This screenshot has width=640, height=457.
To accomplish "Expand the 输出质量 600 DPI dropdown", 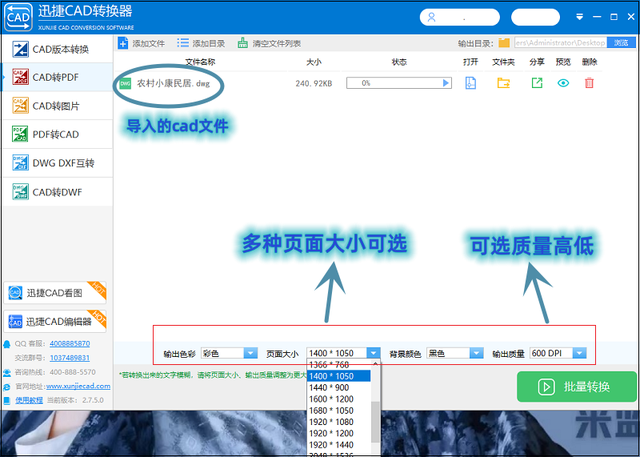I will pyautogui.click(x=579, y=353).
